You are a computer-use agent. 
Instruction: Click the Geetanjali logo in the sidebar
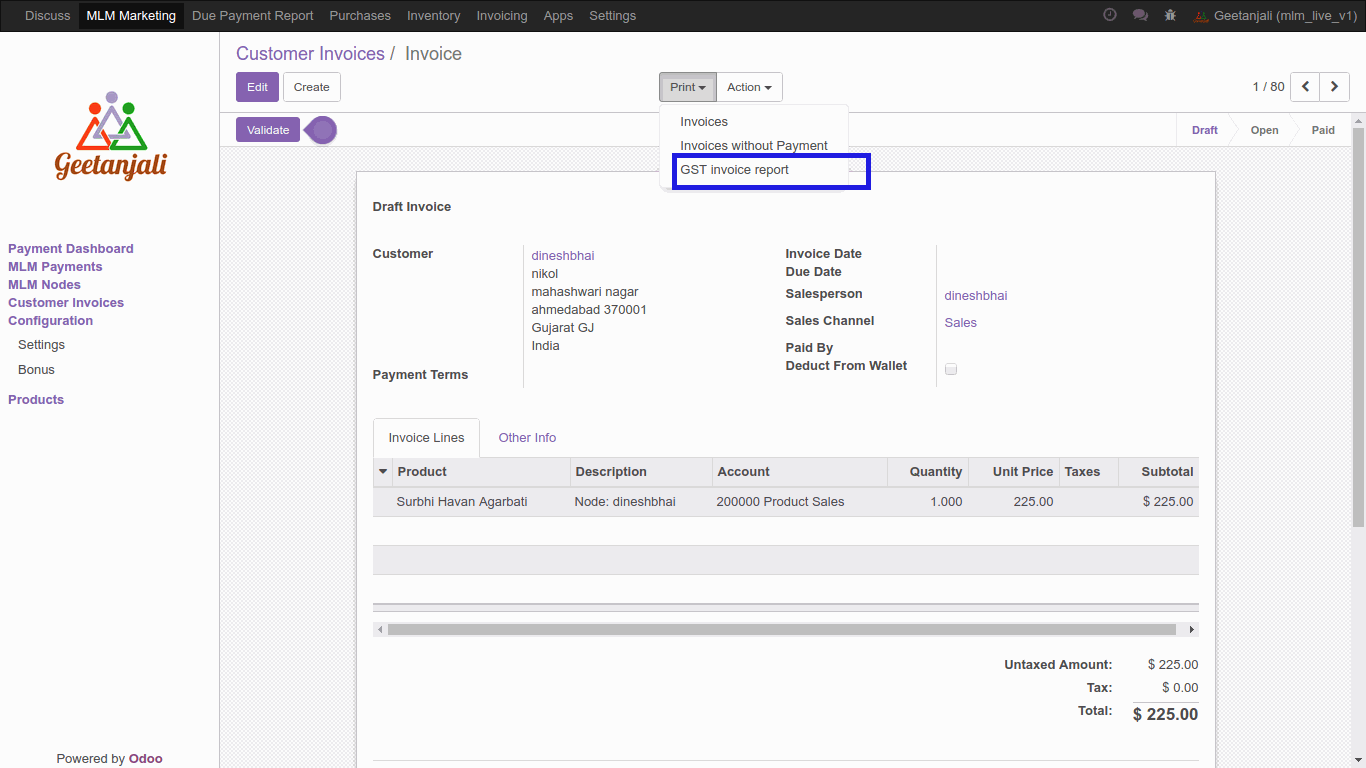[x=110, y=136]
